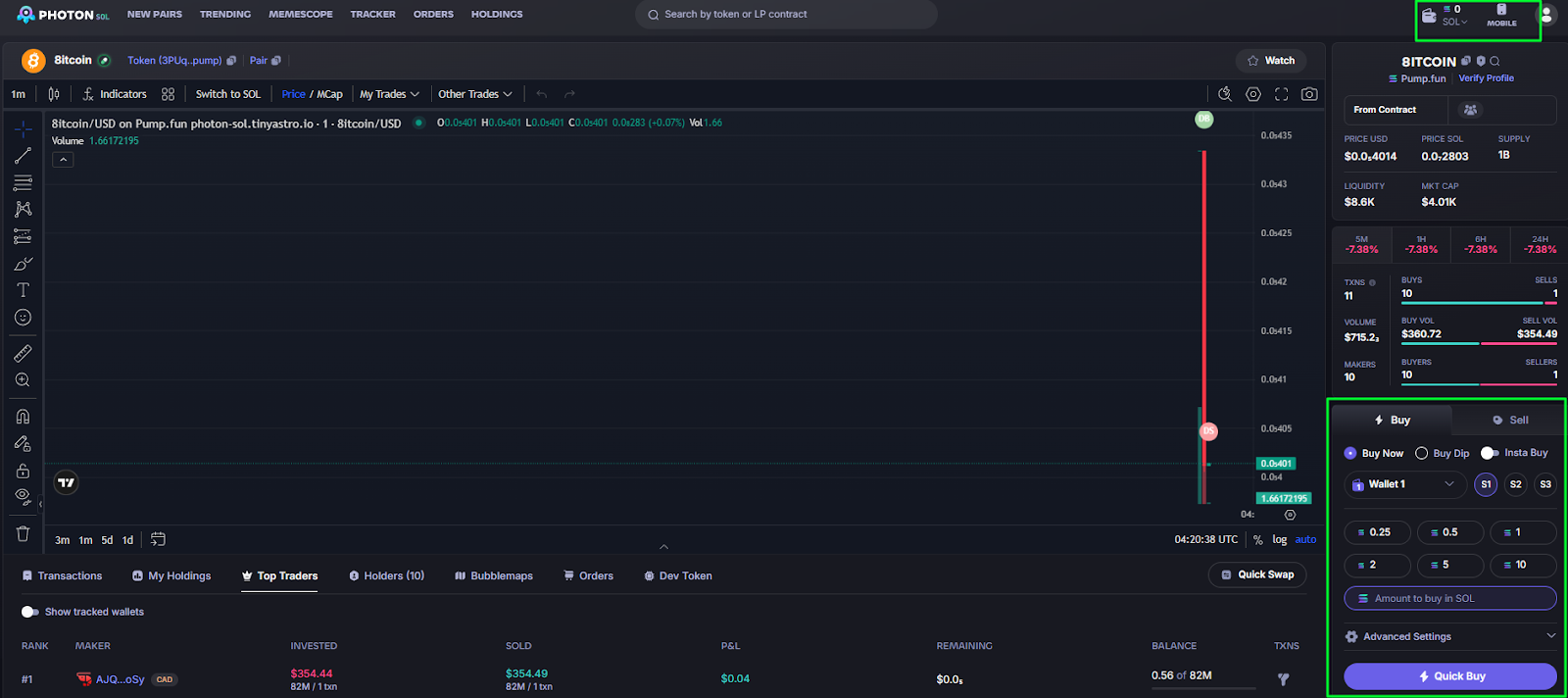
Task: Open the chart layout grid icon
Action: tap(168, 94)
